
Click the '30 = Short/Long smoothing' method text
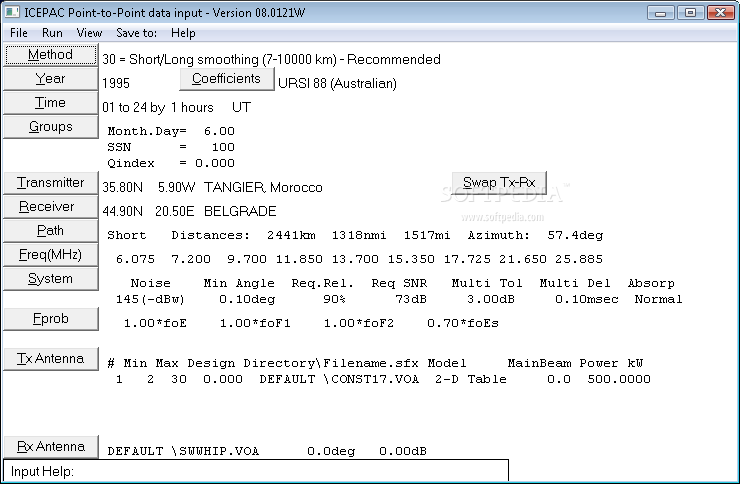[x=271, y=59]
